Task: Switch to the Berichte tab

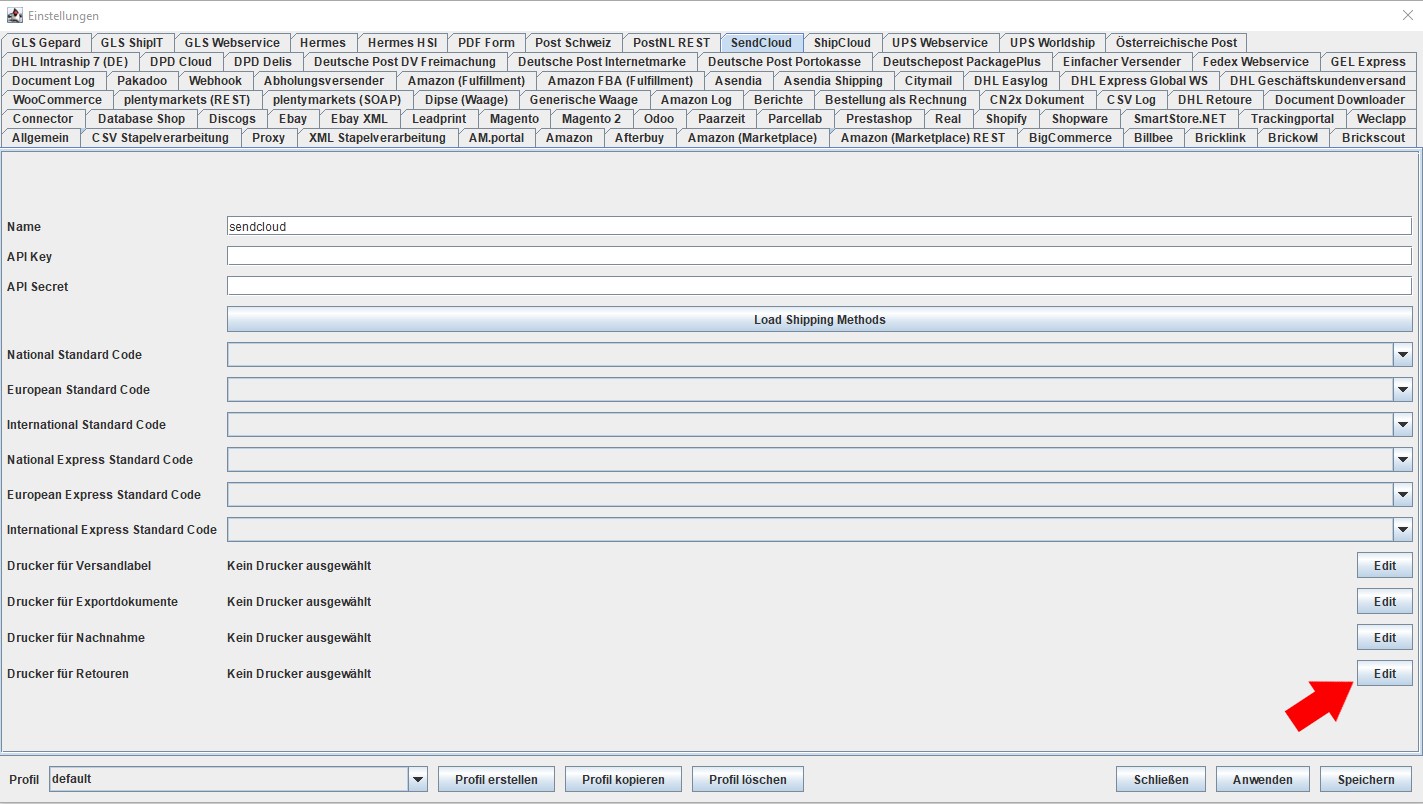Action: (x=778, y=100)
